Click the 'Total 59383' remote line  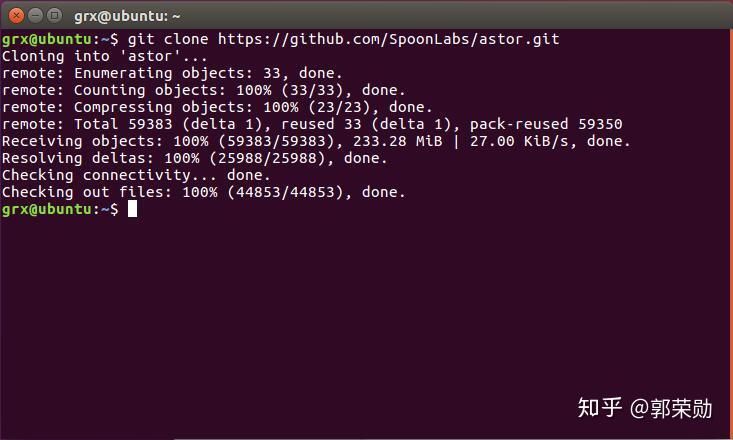coord(310,124)
